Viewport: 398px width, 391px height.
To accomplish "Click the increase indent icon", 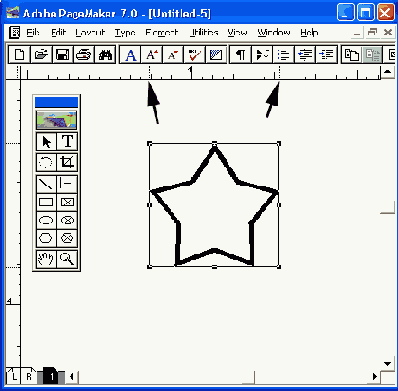I will click(x=326, y=54).
